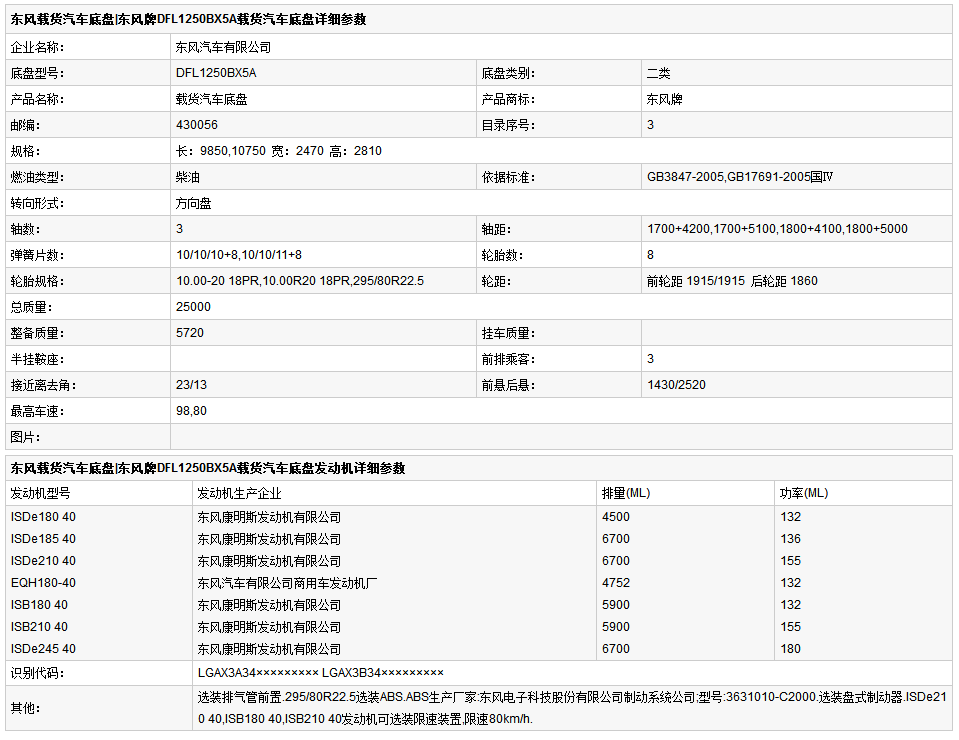The image size is (959, 740).
Task: Click the ISDe245 40 engine entry
Action: pos(43,649)
